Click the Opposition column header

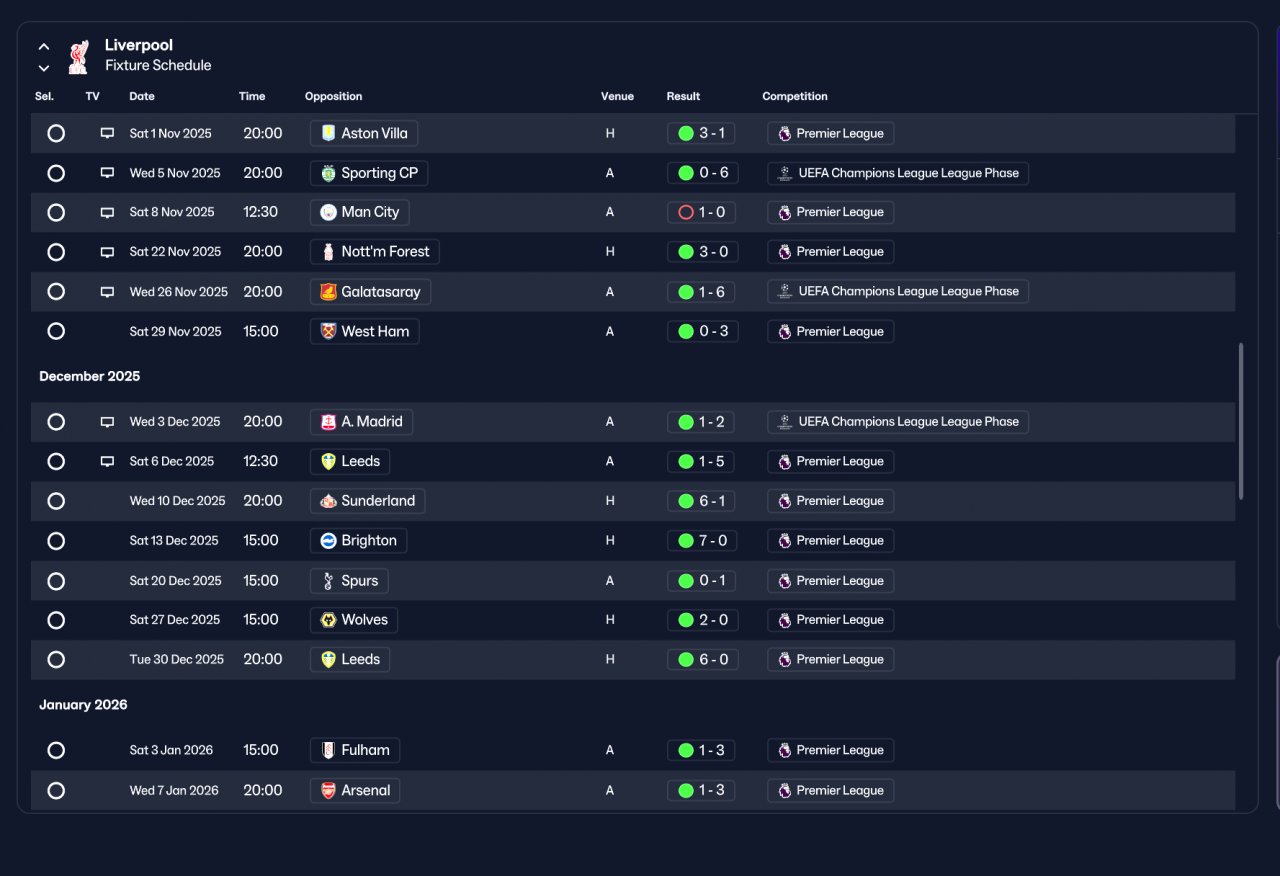(333, 96)
